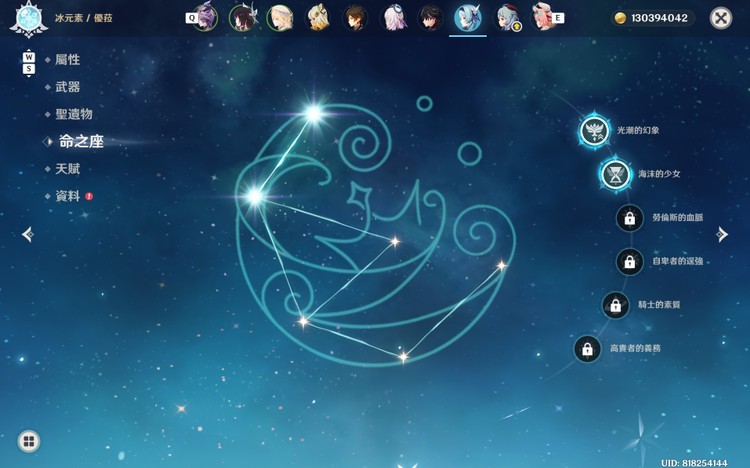
Task: Click the 騎士的素質 label text
Action: pyautogui.click(x=659, y=305)
